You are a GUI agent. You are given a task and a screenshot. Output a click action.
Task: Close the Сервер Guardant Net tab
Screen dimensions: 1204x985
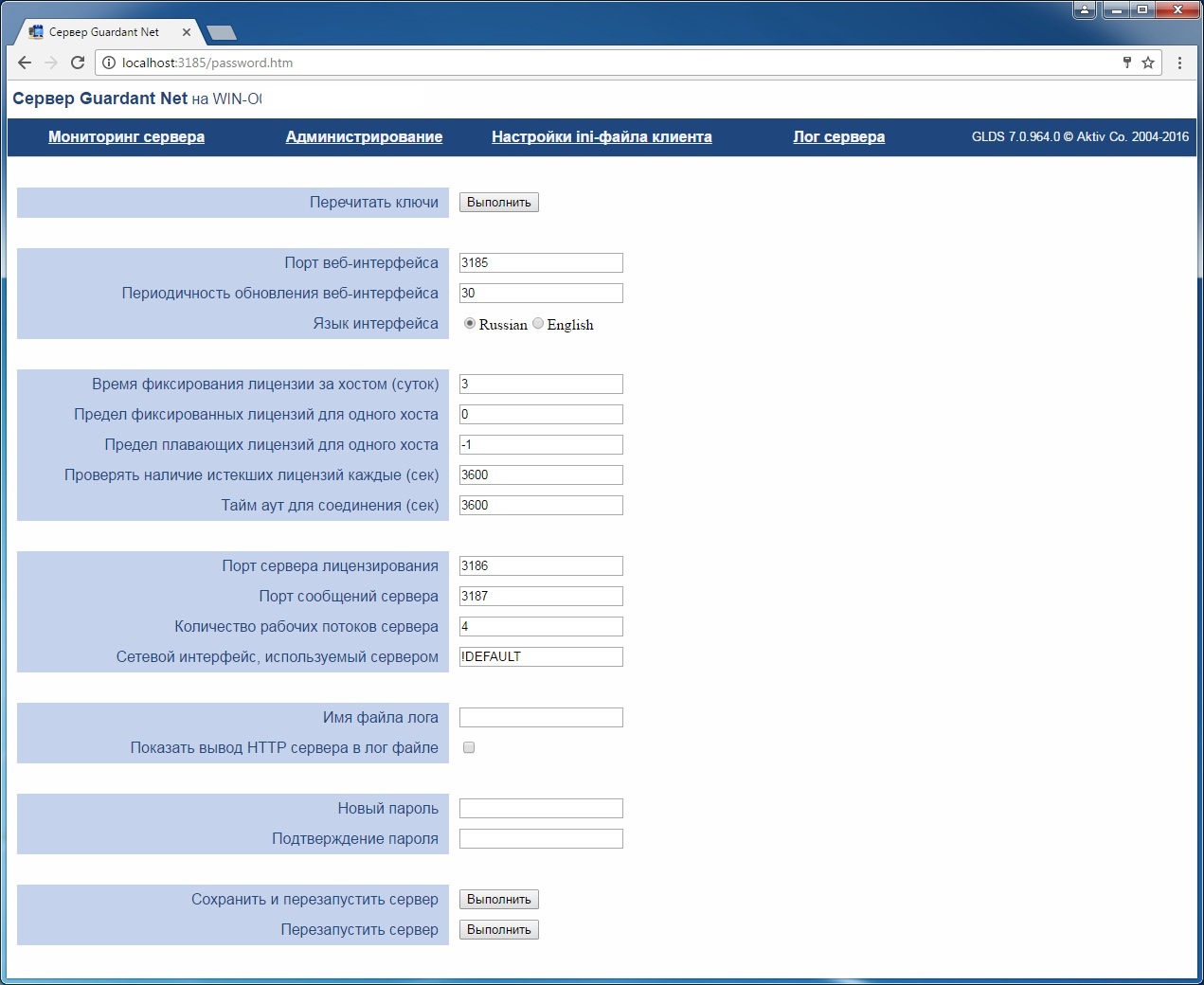187,32
